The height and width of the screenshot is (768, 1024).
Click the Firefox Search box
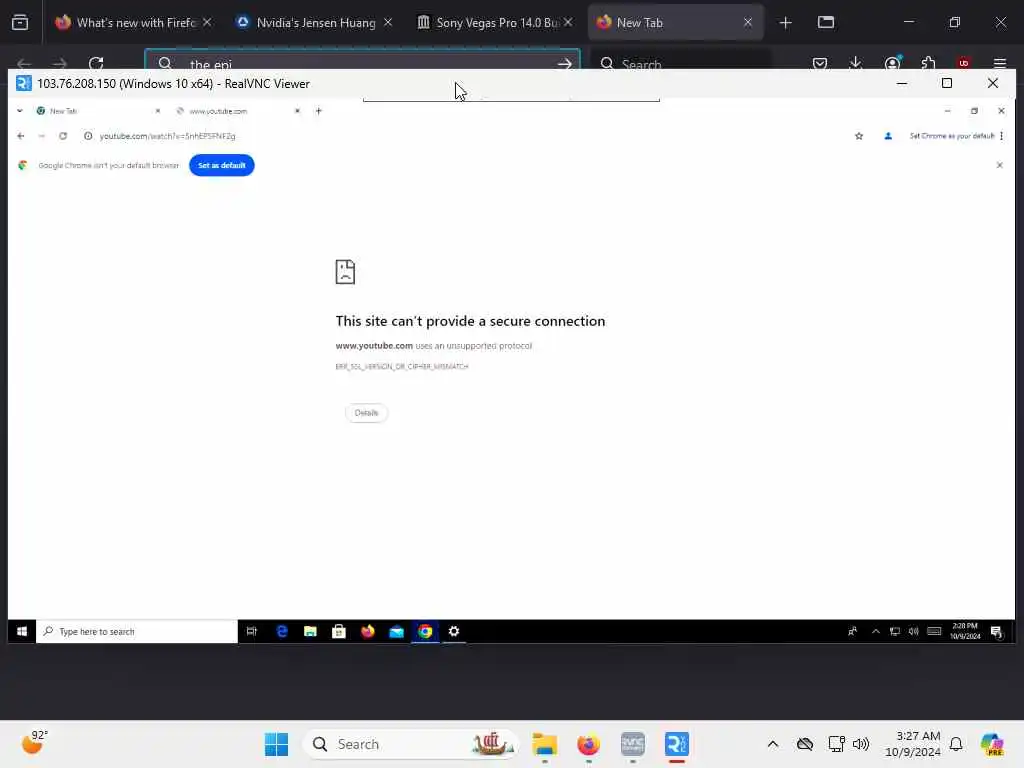click(x=680, y=63)
